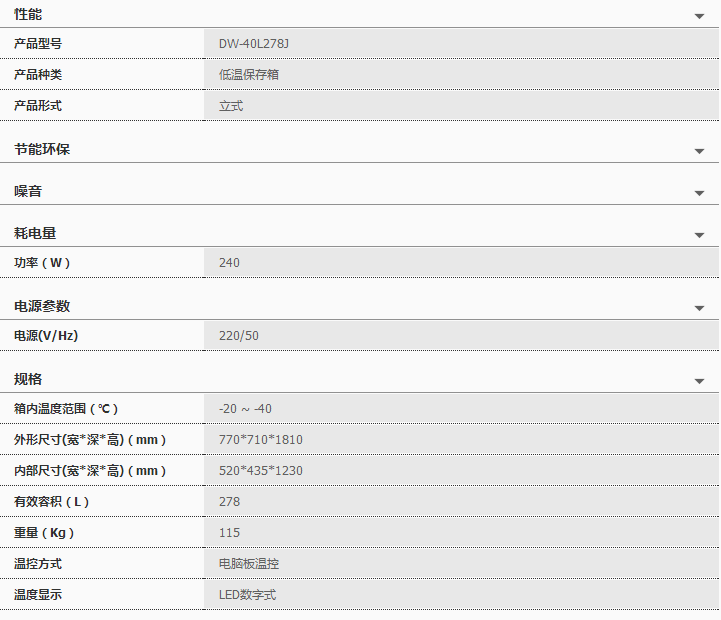This screenshot has height=620, width=721.
Task: Click the 电脑板温控 value cell
Action: click(x=248, y=564)
